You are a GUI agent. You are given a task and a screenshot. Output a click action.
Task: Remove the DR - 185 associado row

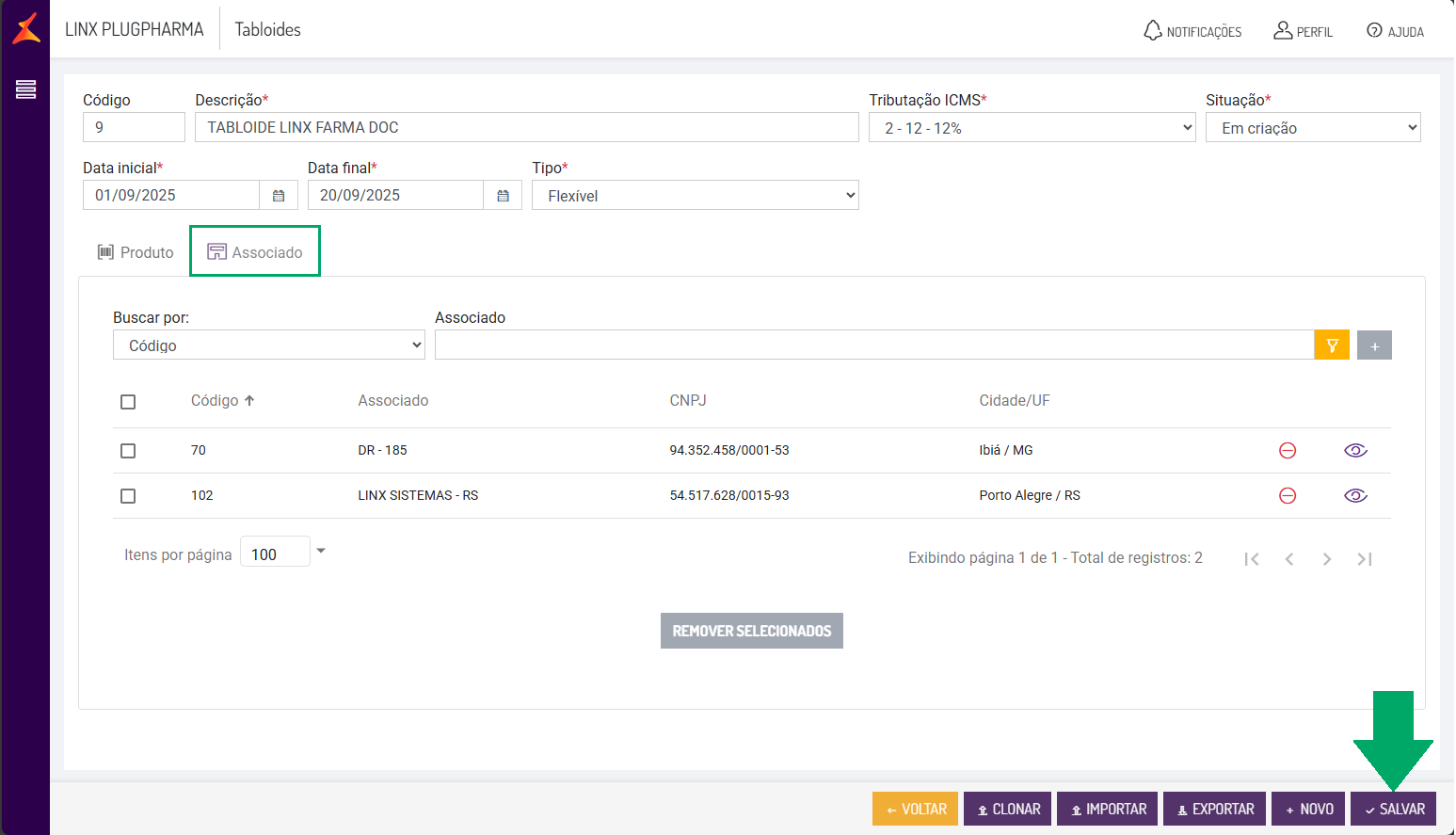tap(1288, 451)
